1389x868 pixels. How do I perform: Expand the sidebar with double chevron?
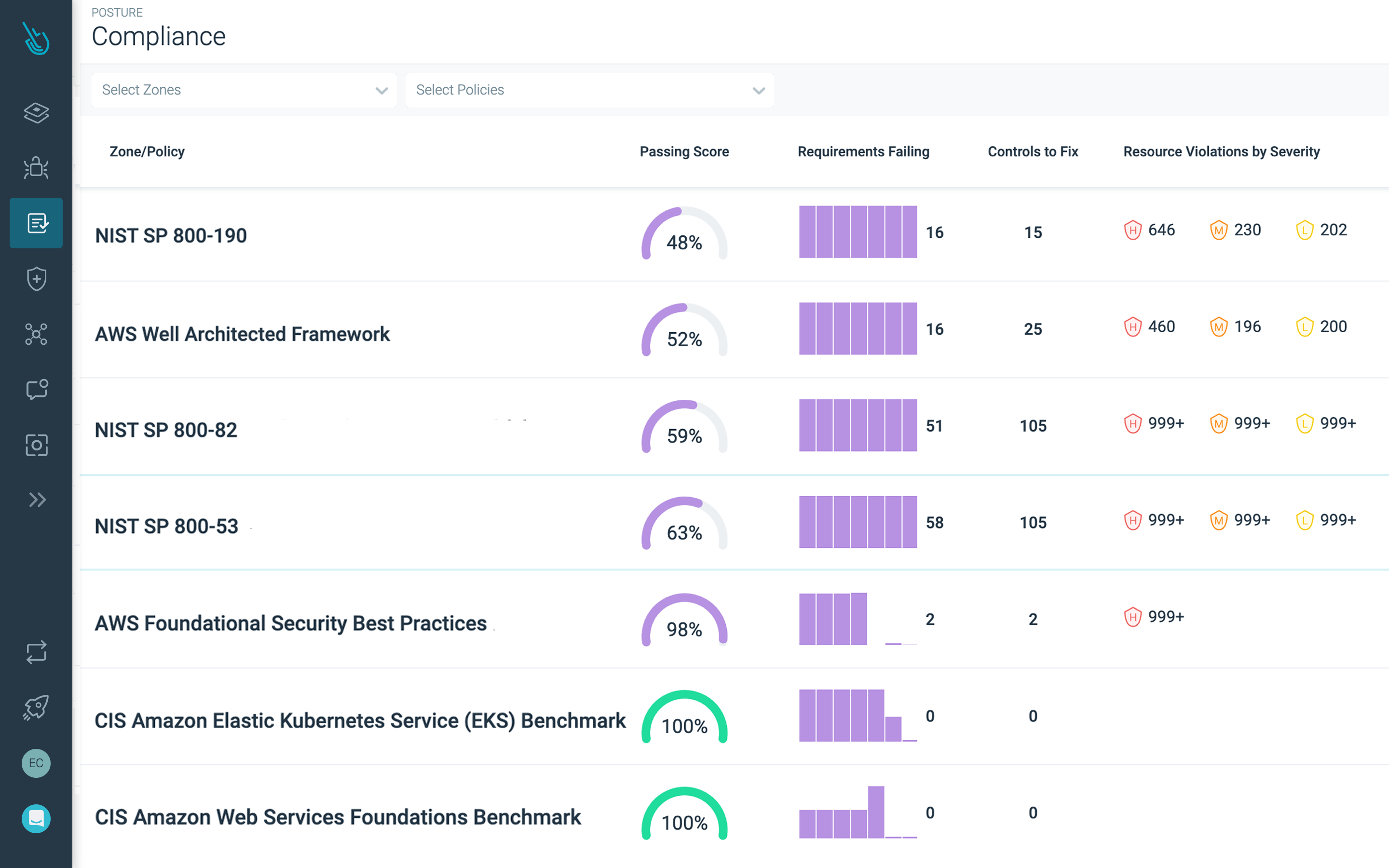(36, 500)
